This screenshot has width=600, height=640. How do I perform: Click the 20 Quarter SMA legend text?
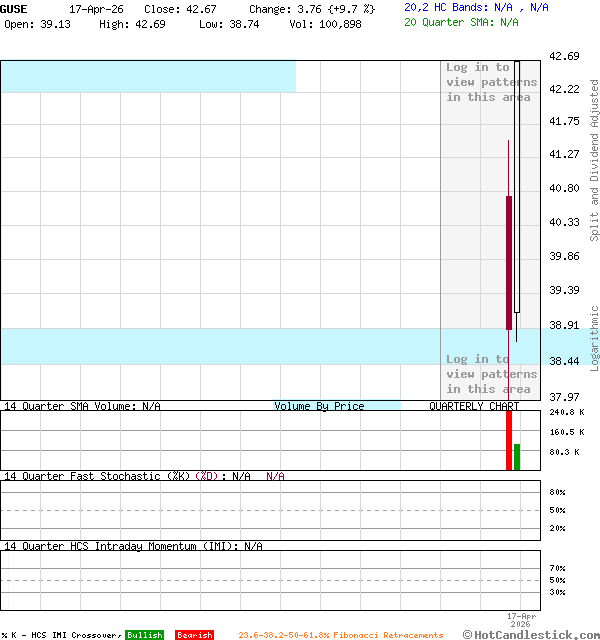(461, 21)
